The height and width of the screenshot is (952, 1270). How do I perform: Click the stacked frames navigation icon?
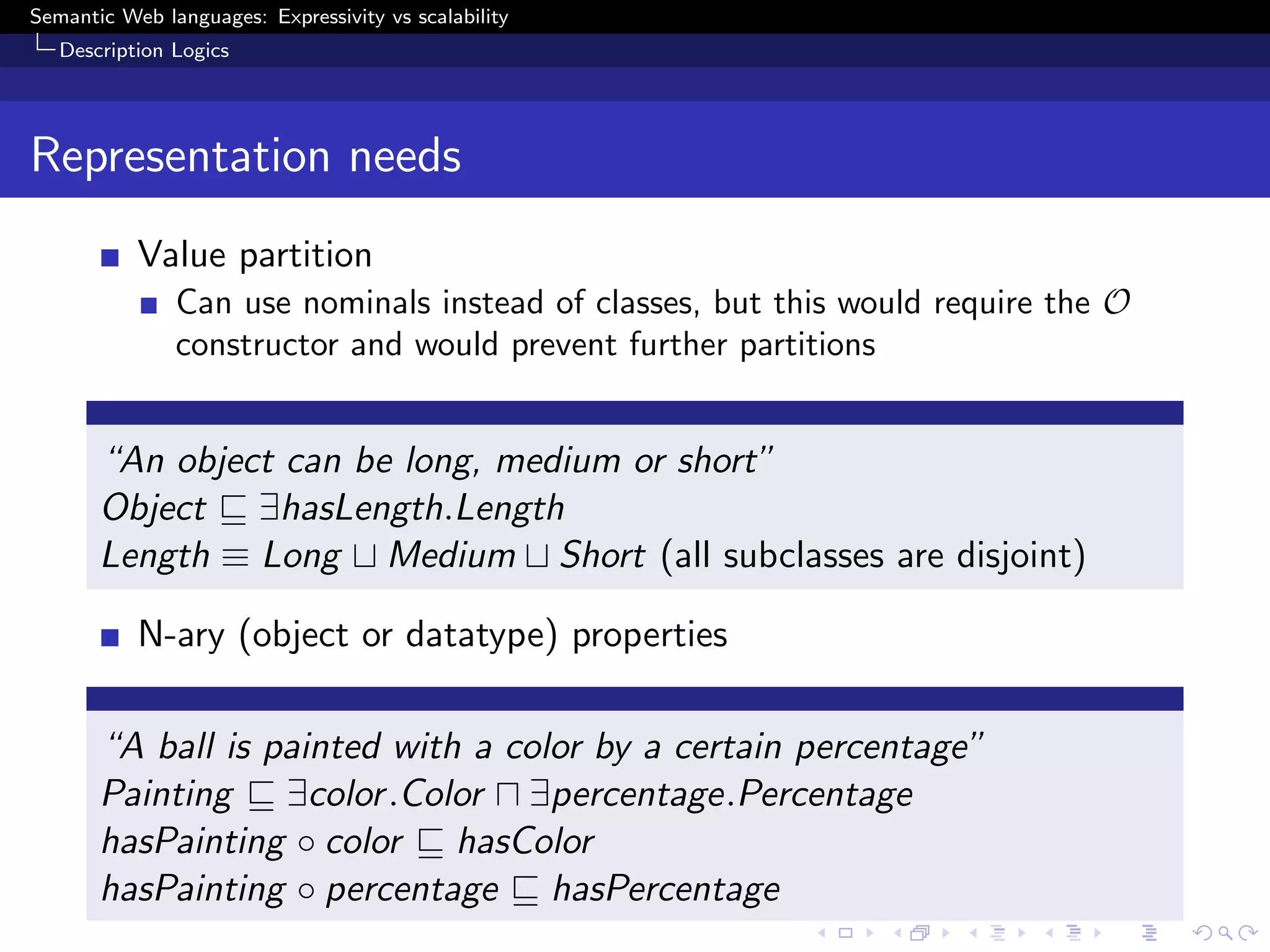tap(920, 933)
